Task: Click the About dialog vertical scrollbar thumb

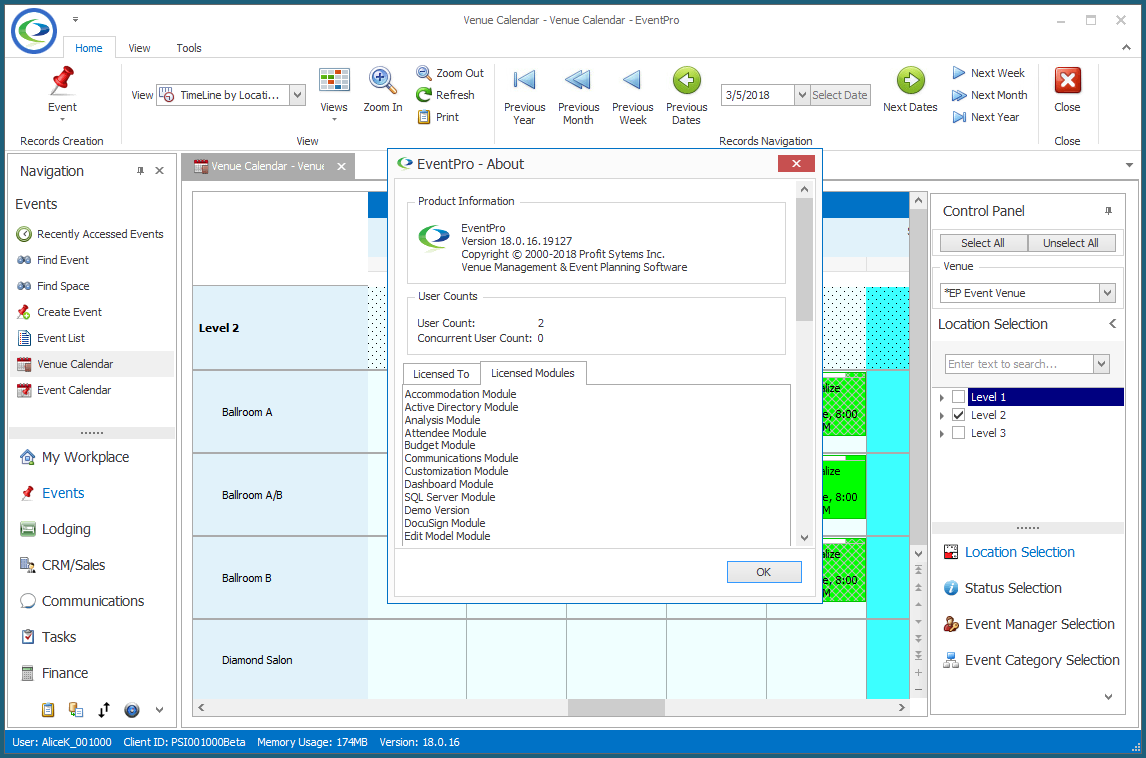Action: point(804,259)
